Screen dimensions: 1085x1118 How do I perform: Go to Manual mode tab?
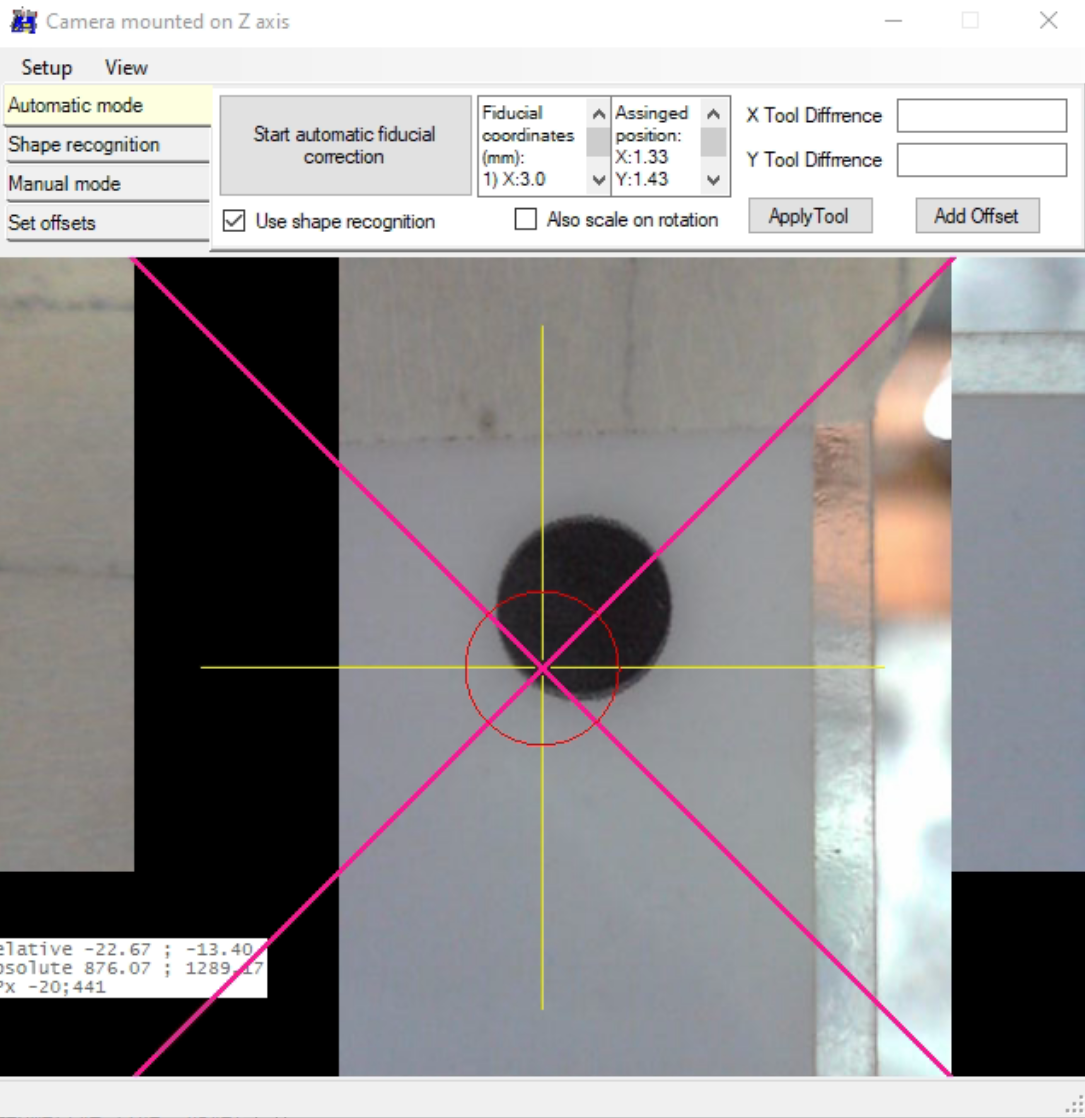(x=106, y=184)
